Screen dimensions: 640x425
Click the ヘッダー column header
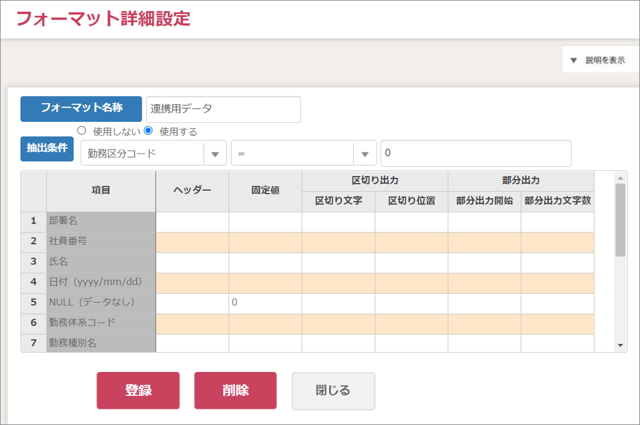click(x=192, y=191)
